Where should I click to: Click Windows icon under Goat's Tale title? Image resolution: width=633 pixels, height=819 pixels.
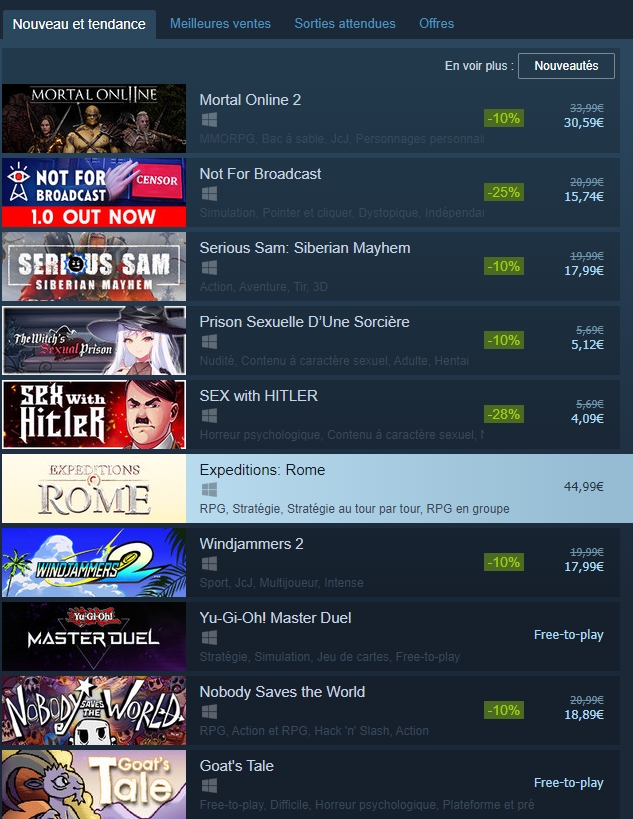point(209,786)
